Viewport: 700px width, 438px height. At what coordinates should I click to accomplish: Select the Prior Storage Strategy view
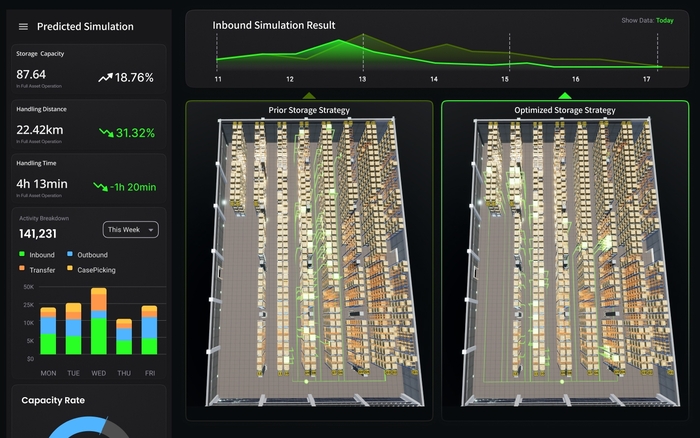click(310, 110)
